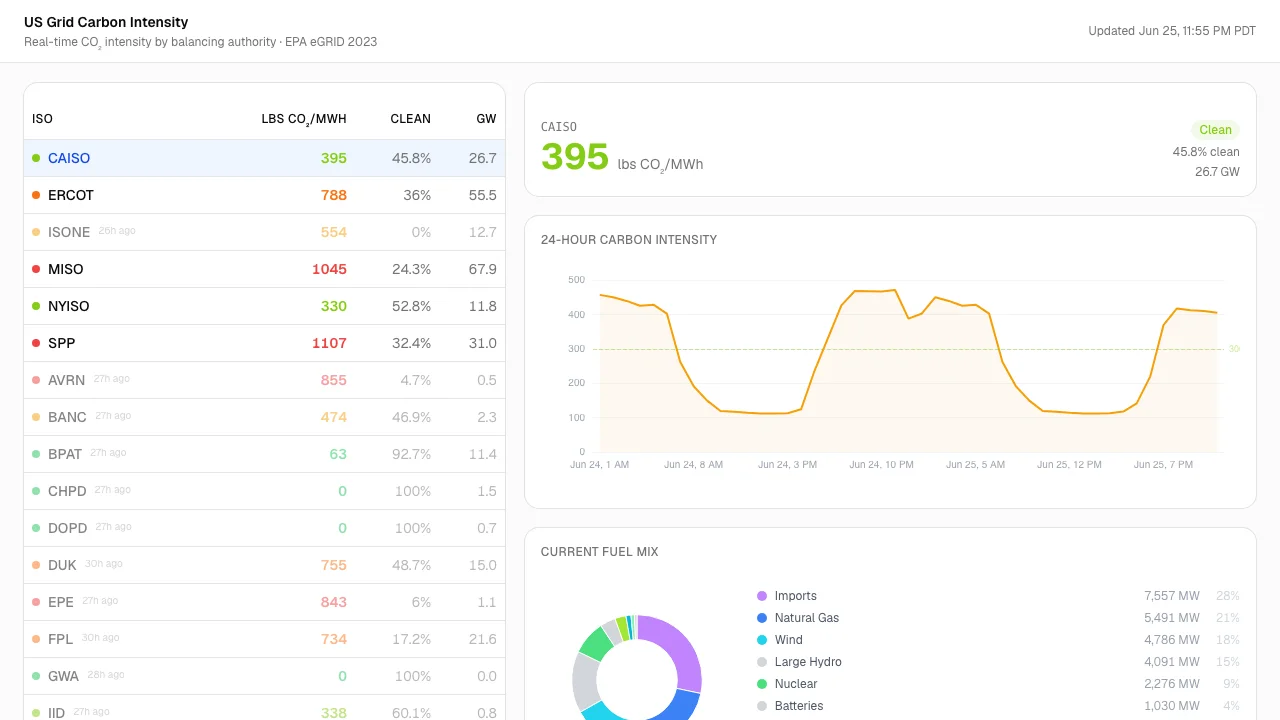This screenshot has width=1280, height=720.
Task: Select the DOPD row
Action: 264,528
